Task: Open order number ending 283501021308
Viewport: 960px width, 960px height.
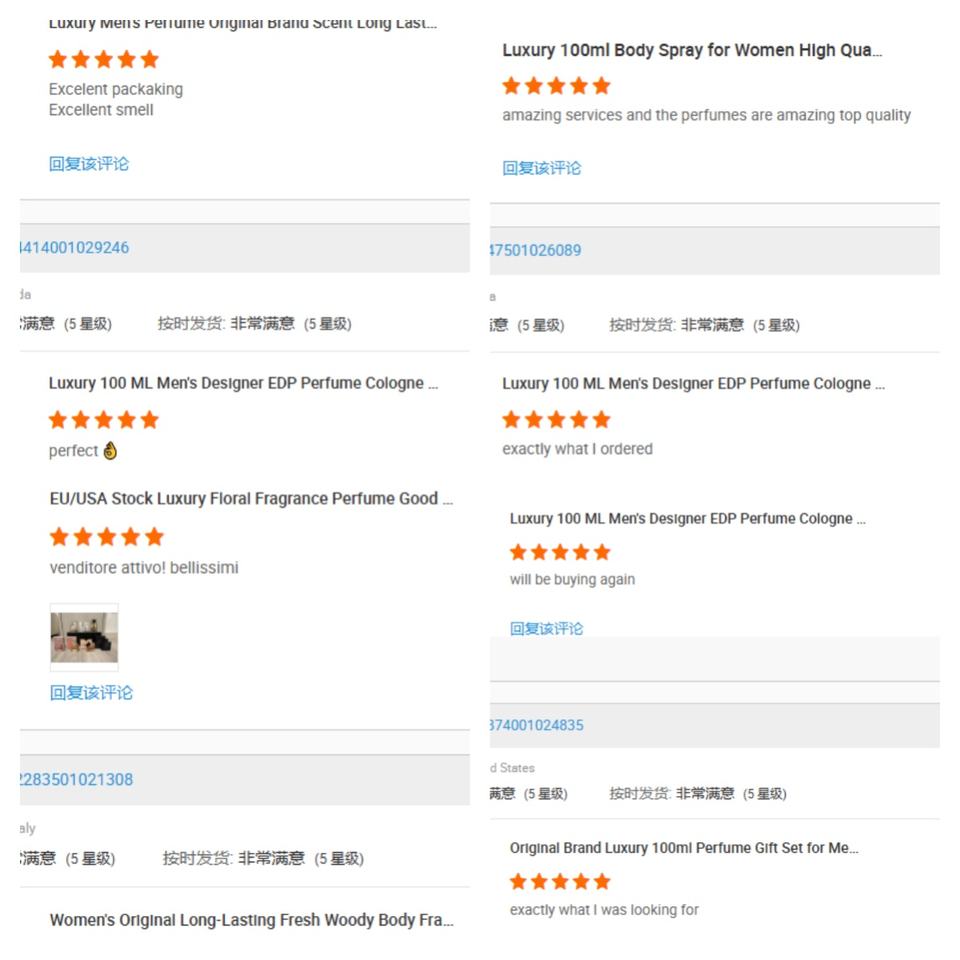Action: (76, 780)
